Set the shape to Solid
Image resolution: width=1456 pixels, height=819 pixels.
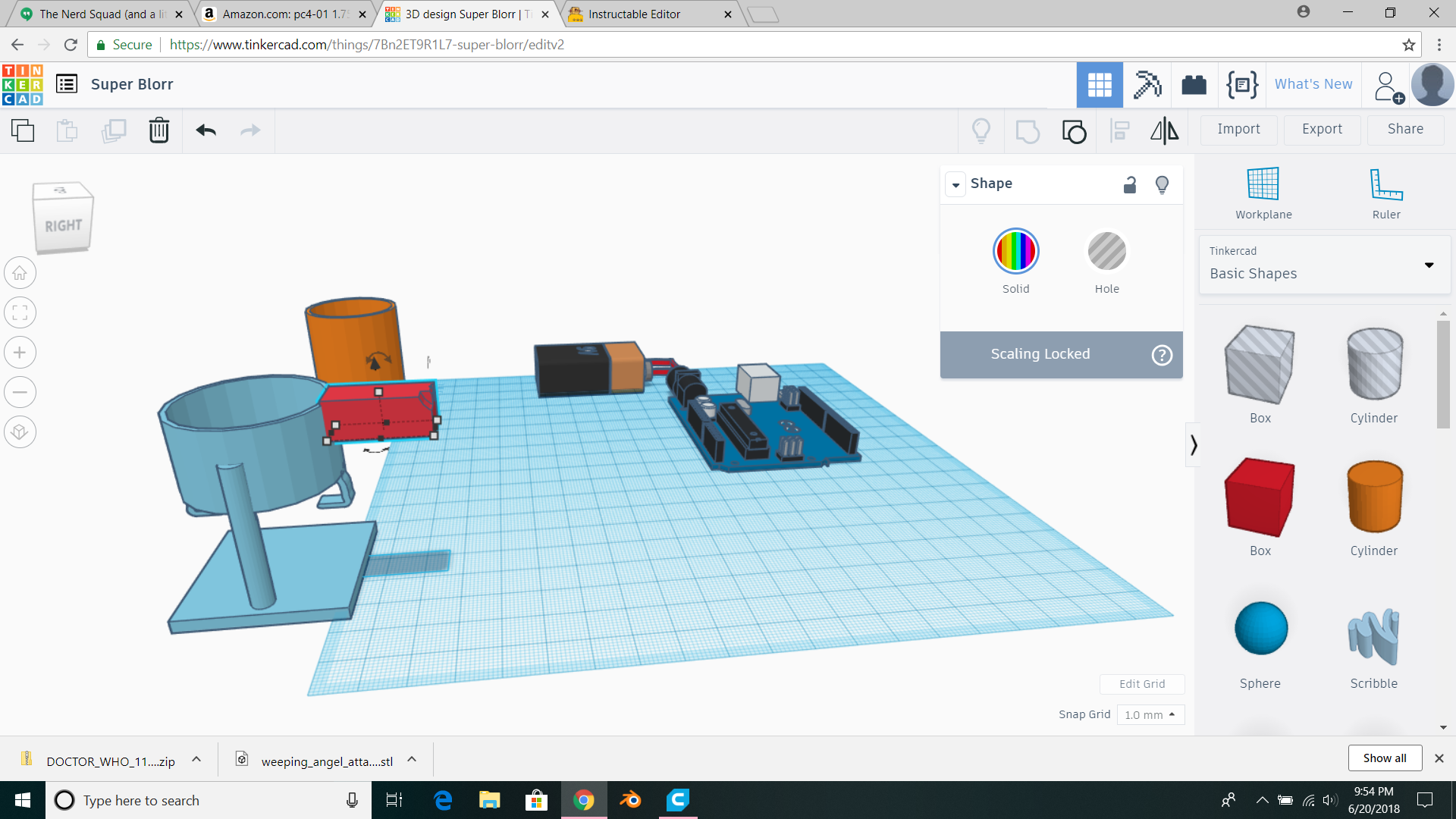[x=1015, y=251]
